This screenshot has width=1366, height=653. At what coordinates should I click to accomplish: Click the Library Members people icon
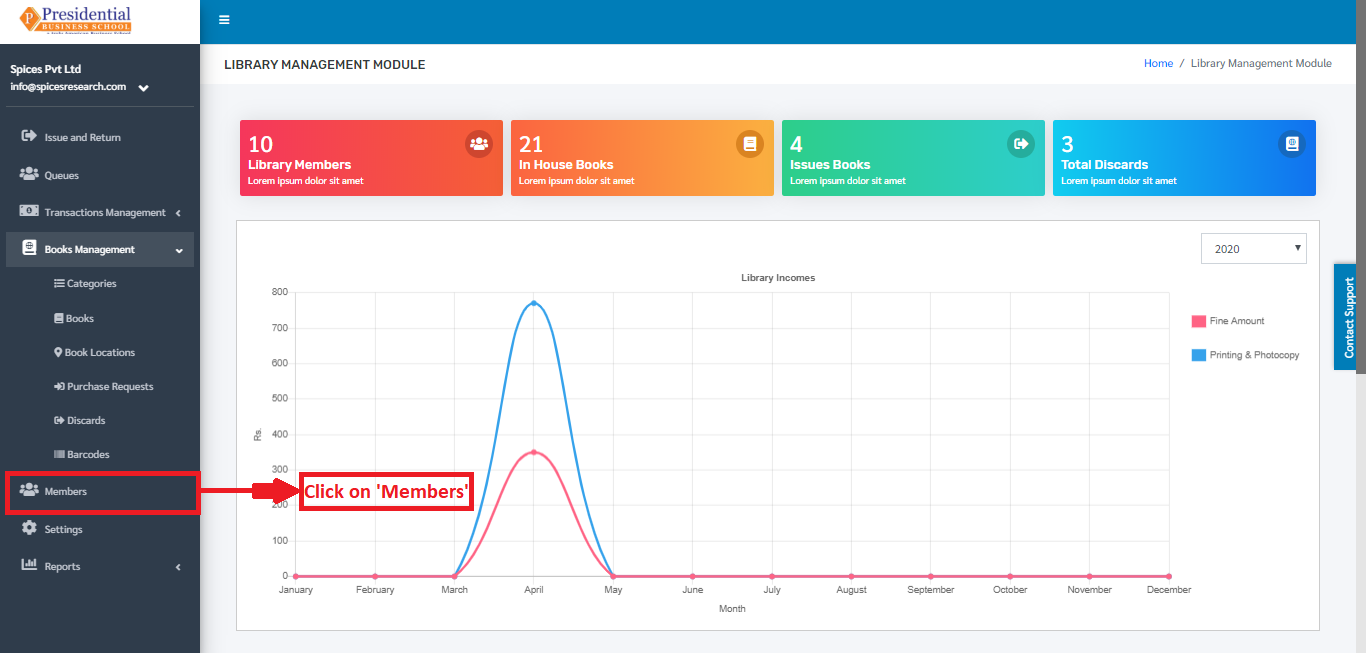point(479,144)
